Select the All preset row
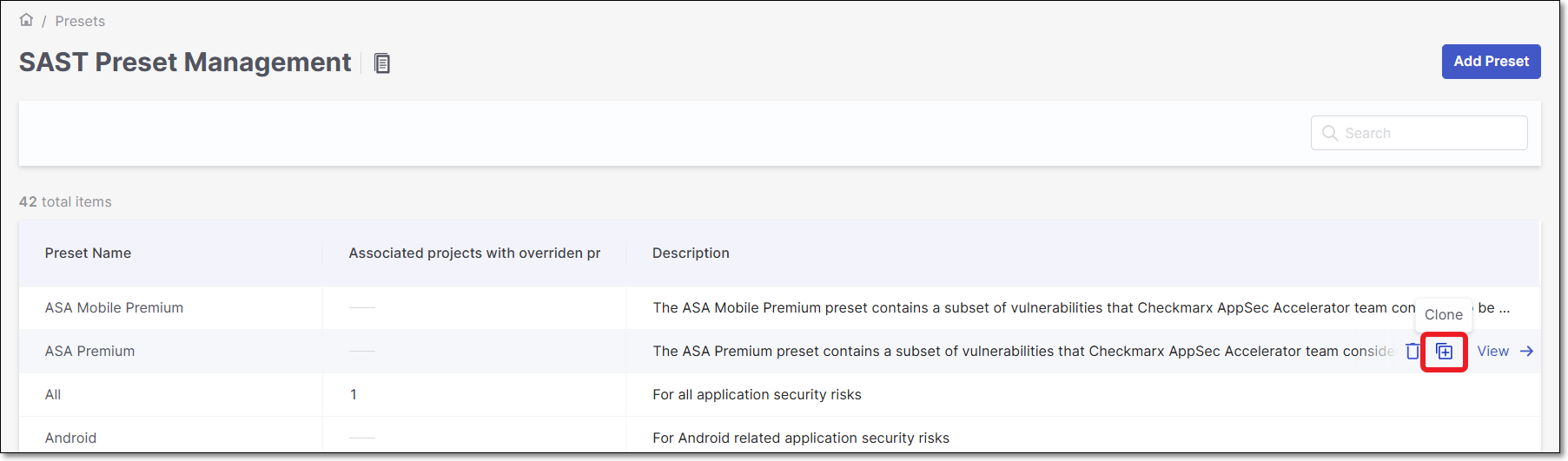1568x461 pixels. tap(53, 395)
